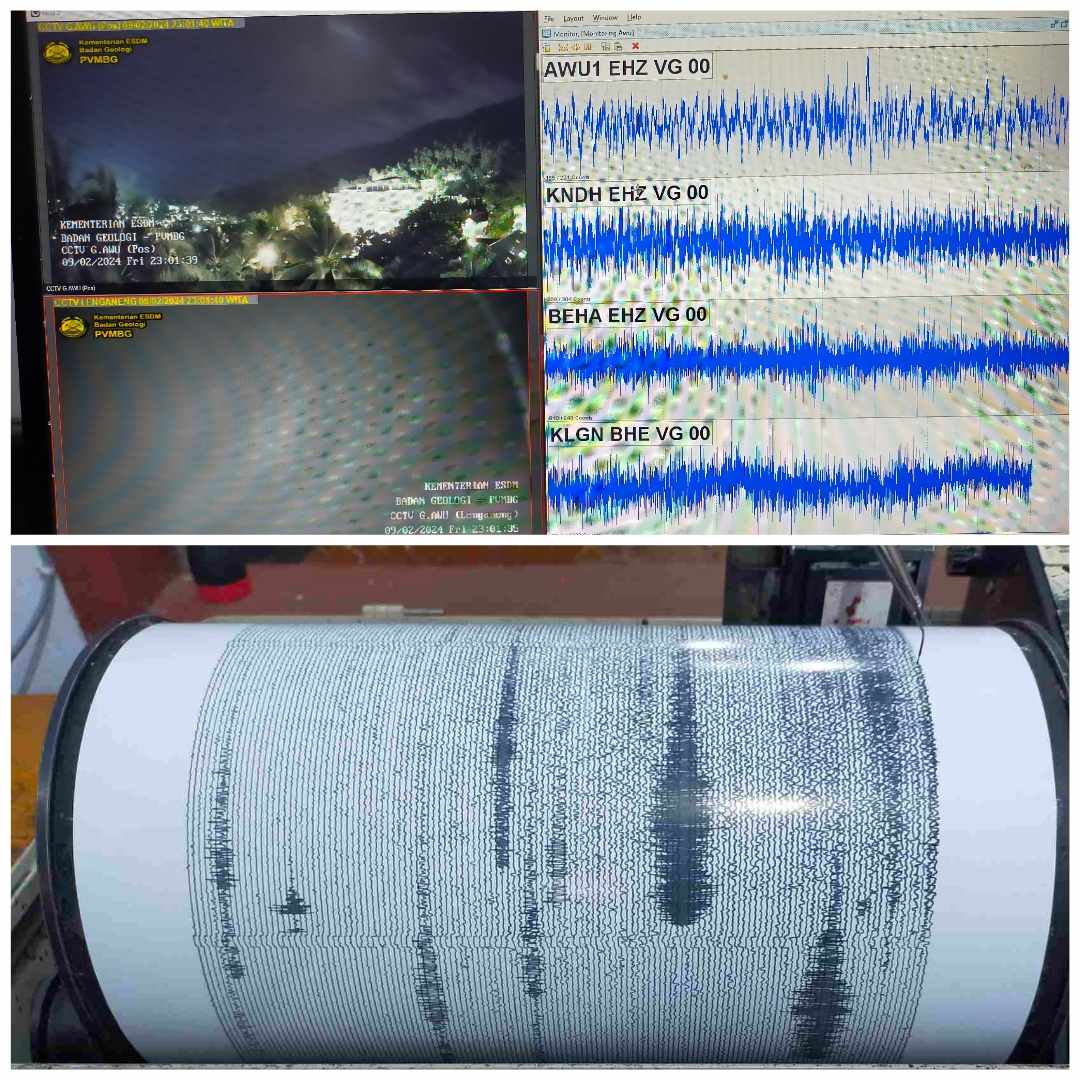Click the PVMBG logo on G.AWU Pos feed

pos(57,52)
